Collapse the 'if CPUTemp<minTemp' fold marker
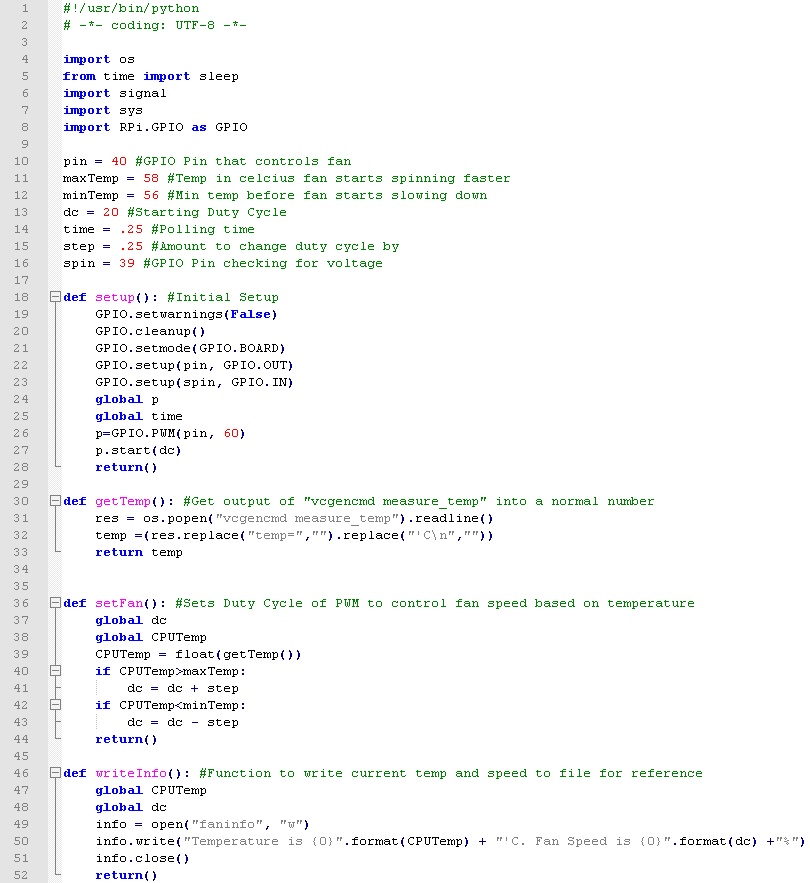 [x=55, y=704]
